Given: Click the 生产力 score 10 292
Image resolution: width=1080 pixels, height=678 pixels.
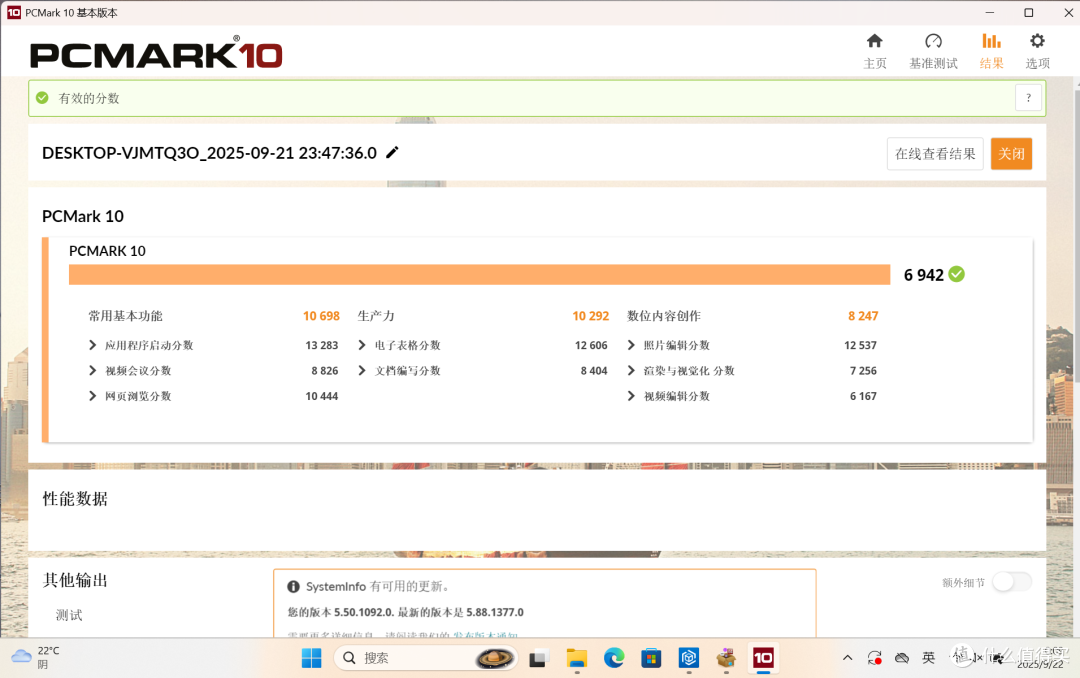Looking at the screenshot, I should coord(590,316).
